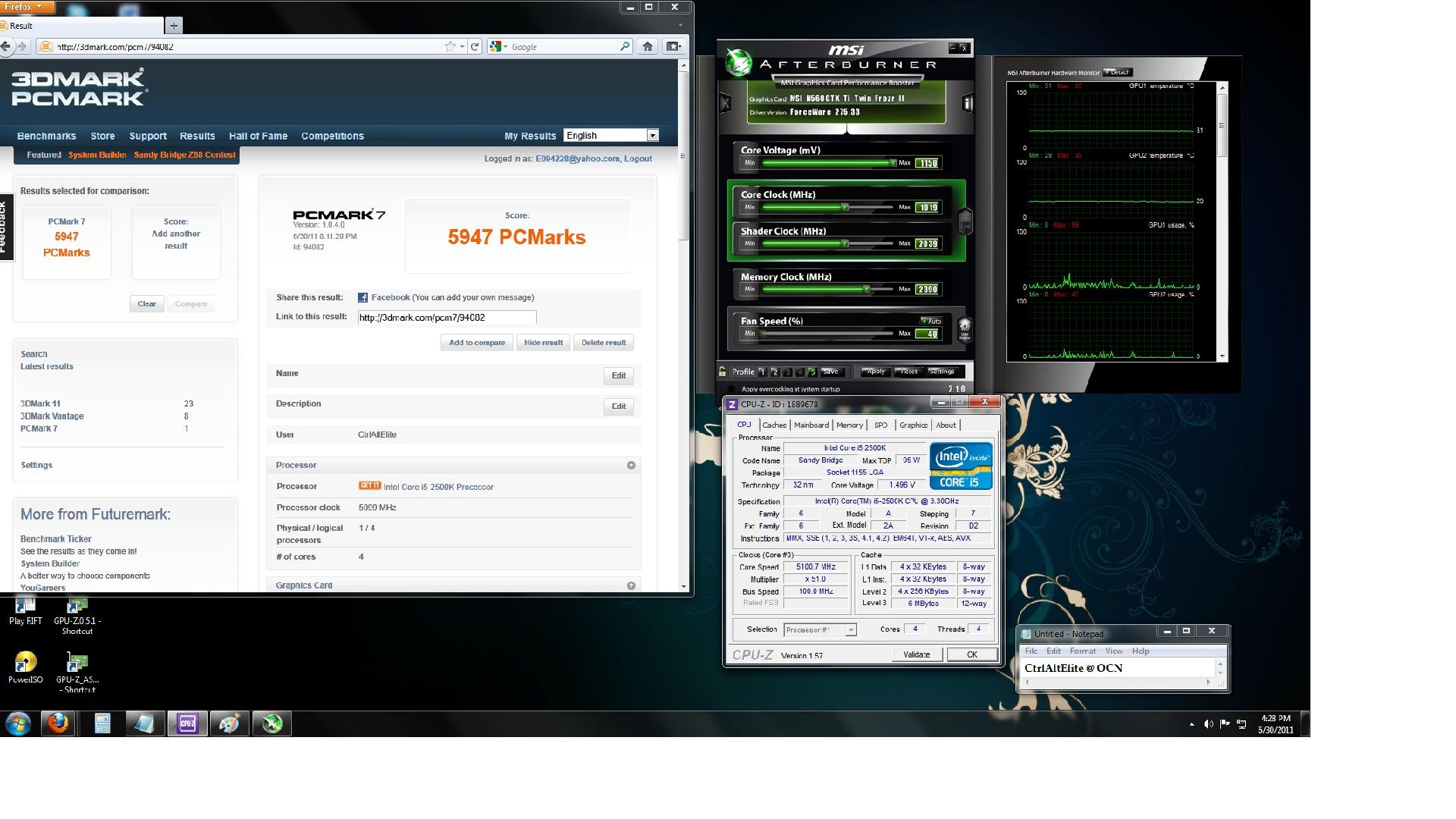This screenshot has width=1456, height=819.
Task: Click Firefox forward arrow
Action: point(22,46)
